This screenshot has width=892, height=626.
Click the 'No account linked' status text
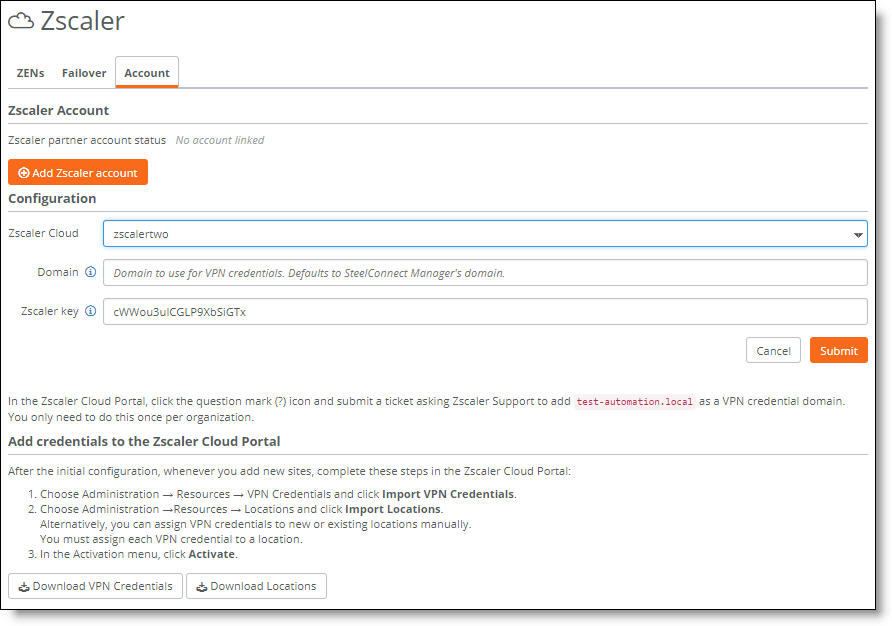220,140
